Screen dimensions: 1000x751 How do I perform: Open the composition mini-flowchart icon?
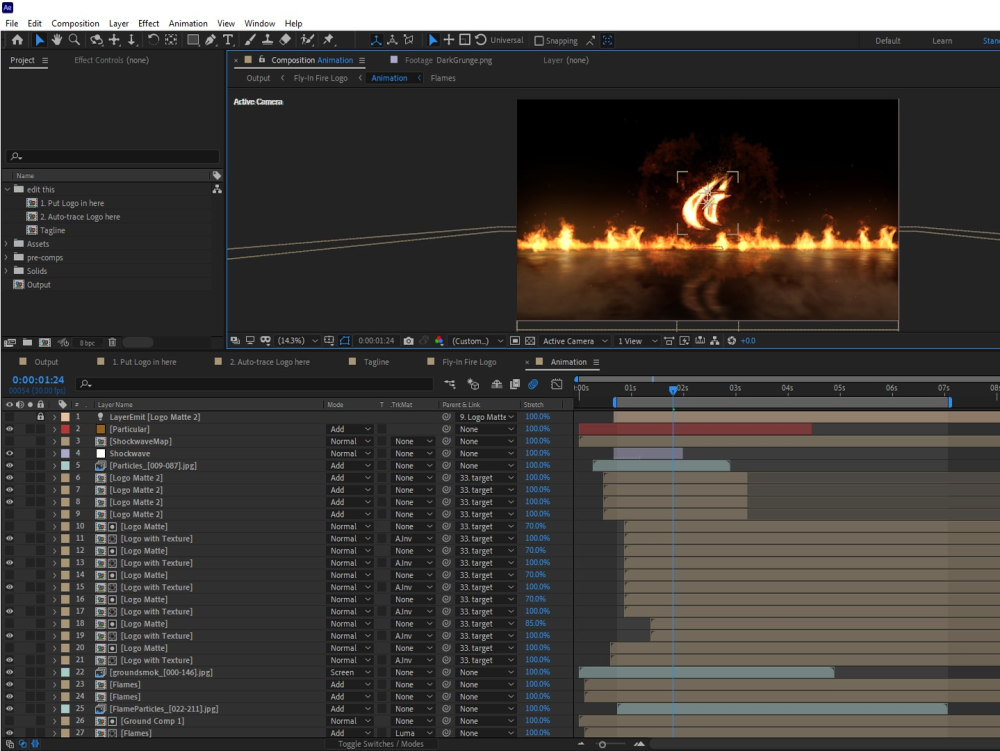(450, 384)
